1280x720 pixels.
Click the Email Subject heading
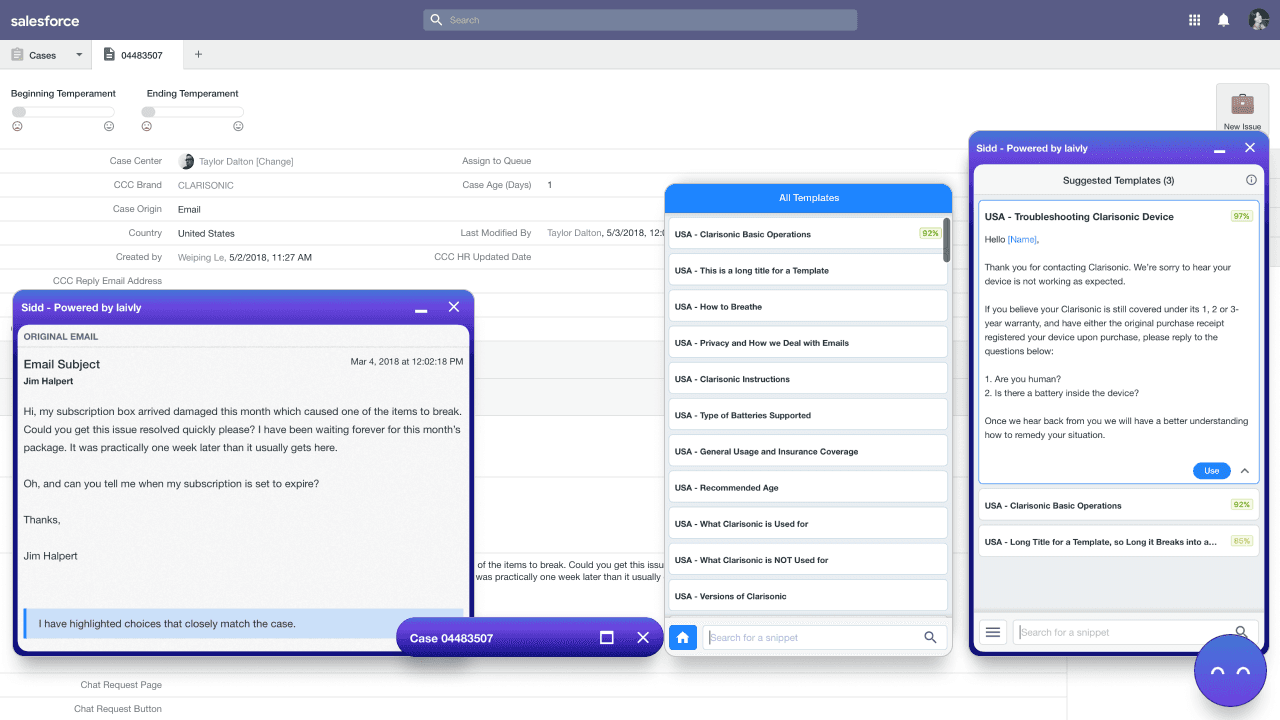click(x=62, y=364)
